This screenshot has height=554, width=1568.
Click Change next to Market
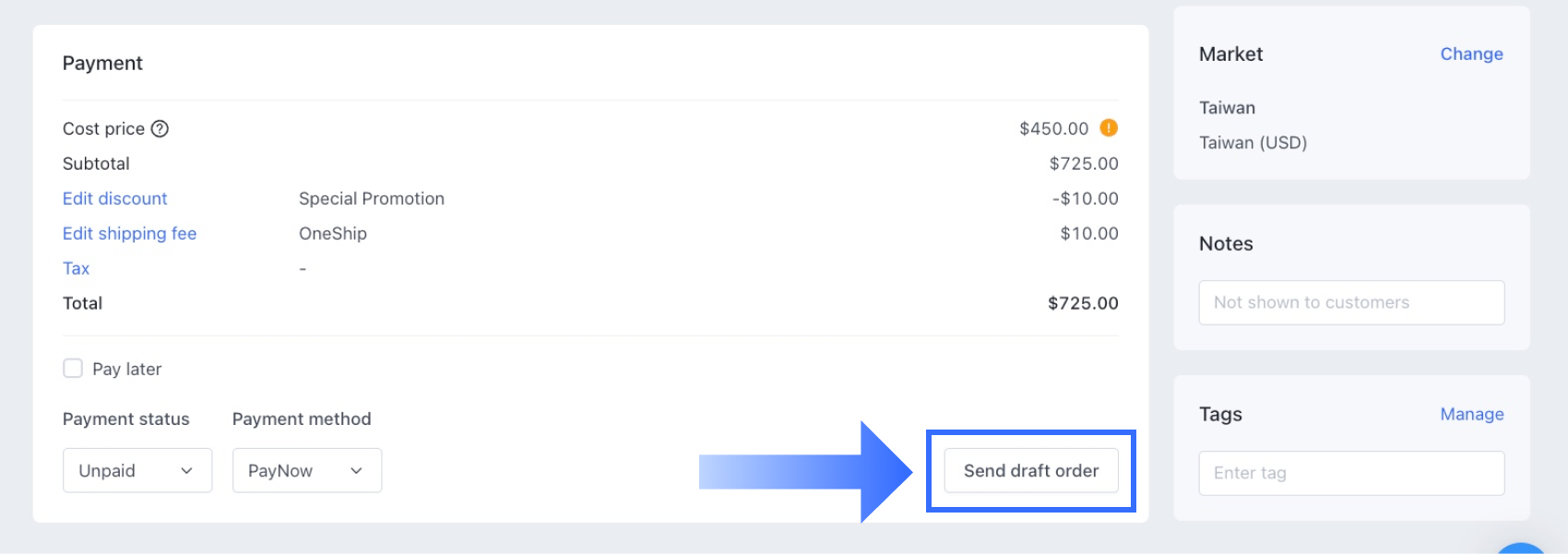(x=1471, y=54)
